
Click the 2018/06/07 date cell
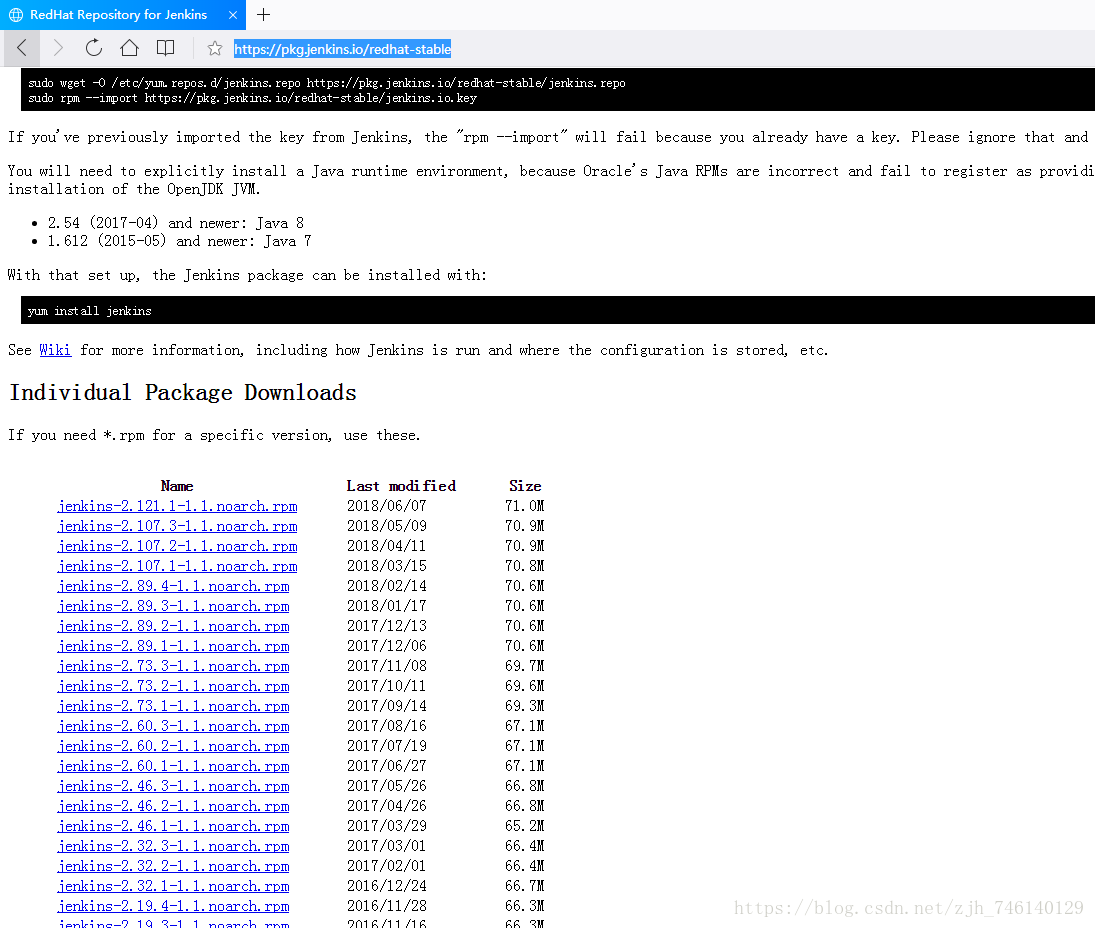pyautogui.click(x=386, y=506)
